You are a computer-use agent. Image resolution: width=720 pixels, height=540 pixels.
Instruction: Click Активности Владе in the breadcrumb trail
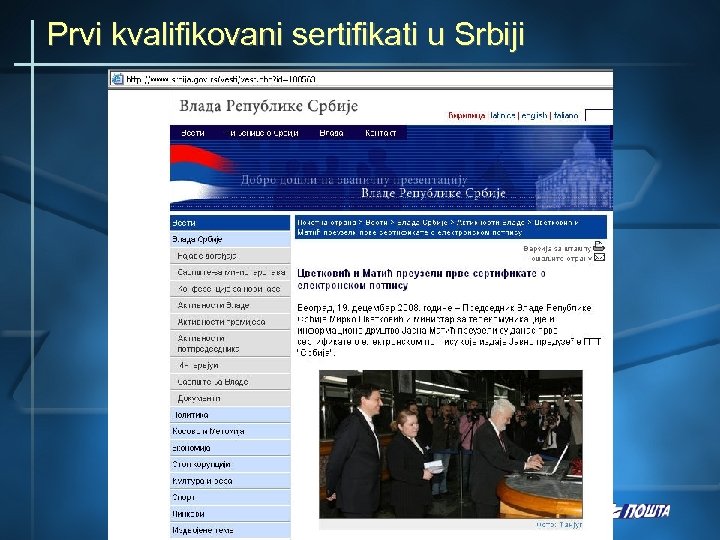(x=490, y=223)
